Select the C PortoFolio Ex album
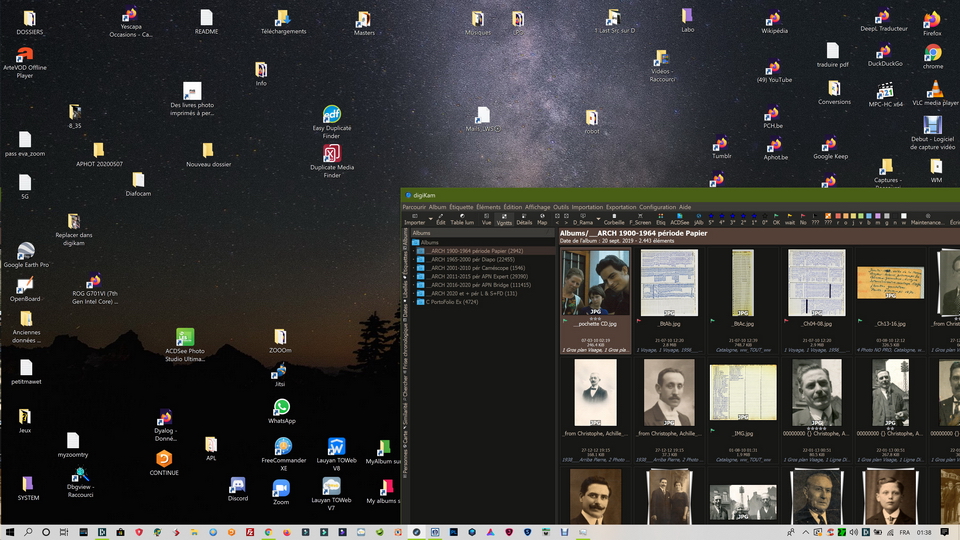 click(x=453, y=301)
